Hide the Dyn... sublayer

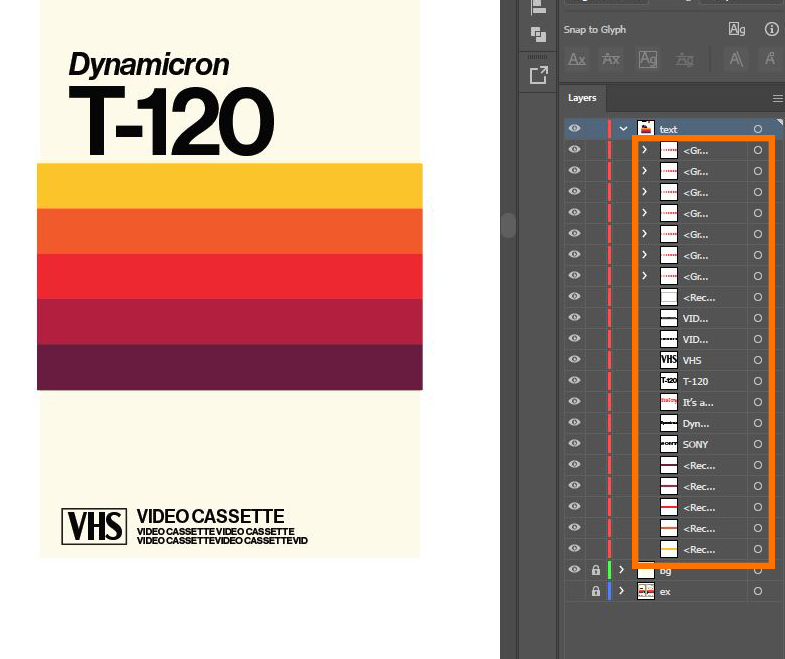click(575, 422)
